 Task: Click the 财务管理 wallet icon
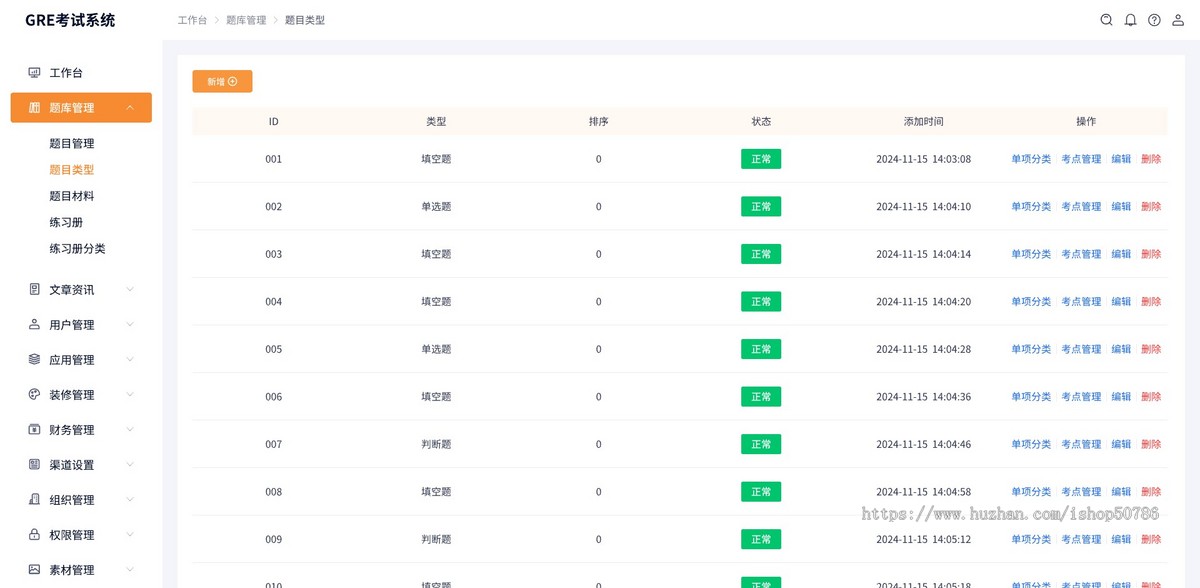tap(34, 430)
